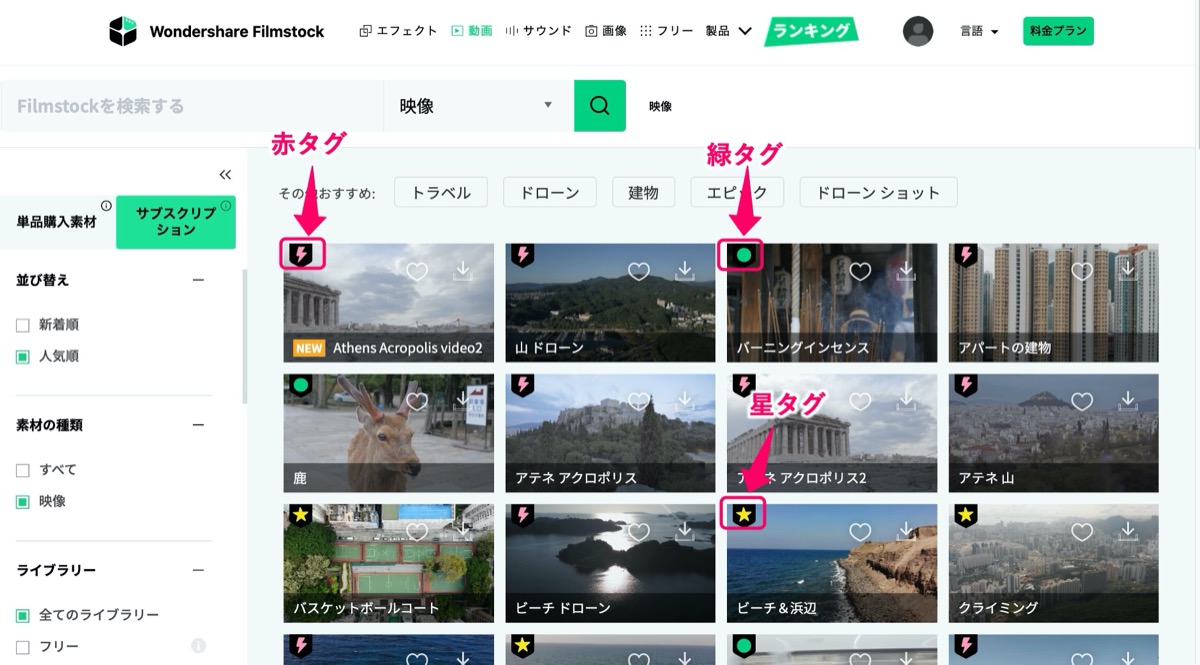
Task: Click the sidebar vertical scrollbar
Action: [x=245, y=335]
